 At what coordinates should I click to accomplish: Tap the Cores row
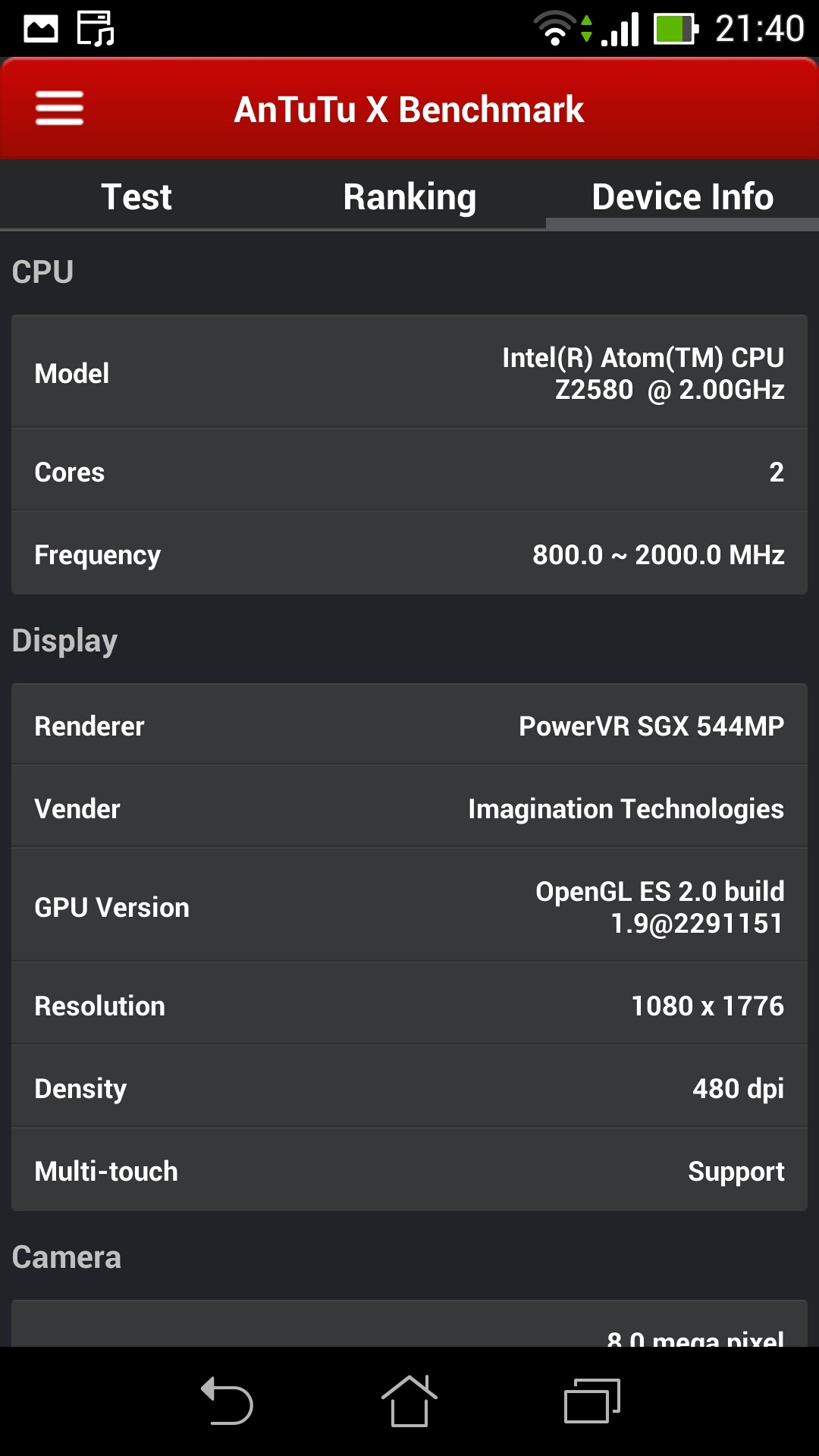[409, 472]
